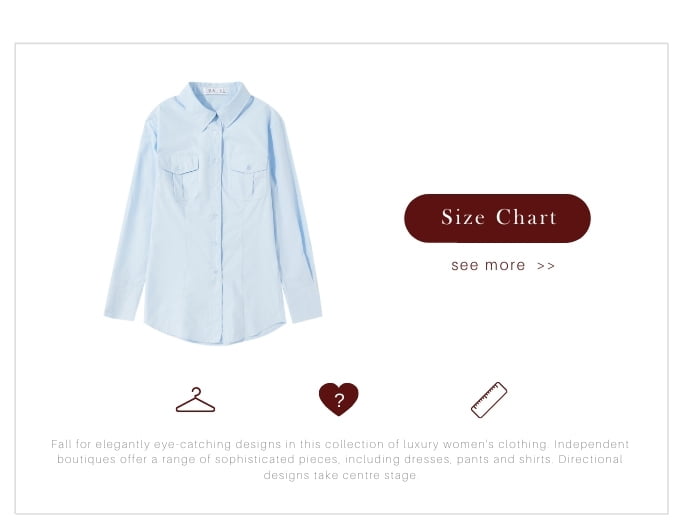Click the shirt's right chest pocket with button
This screenshot has height=529, width=683.
(x=247, y=175)
